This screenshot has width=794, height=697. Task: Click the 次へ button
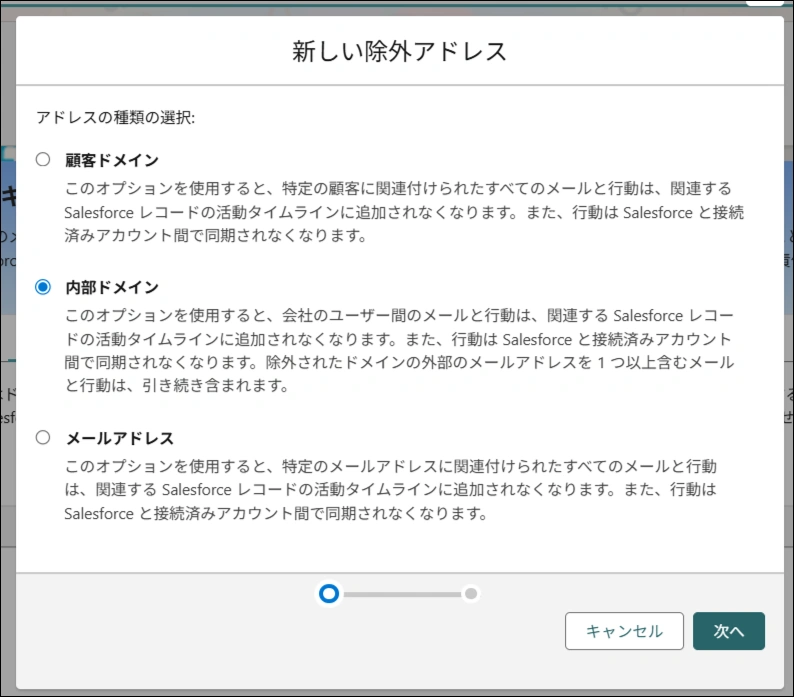[x=728, y=631]
